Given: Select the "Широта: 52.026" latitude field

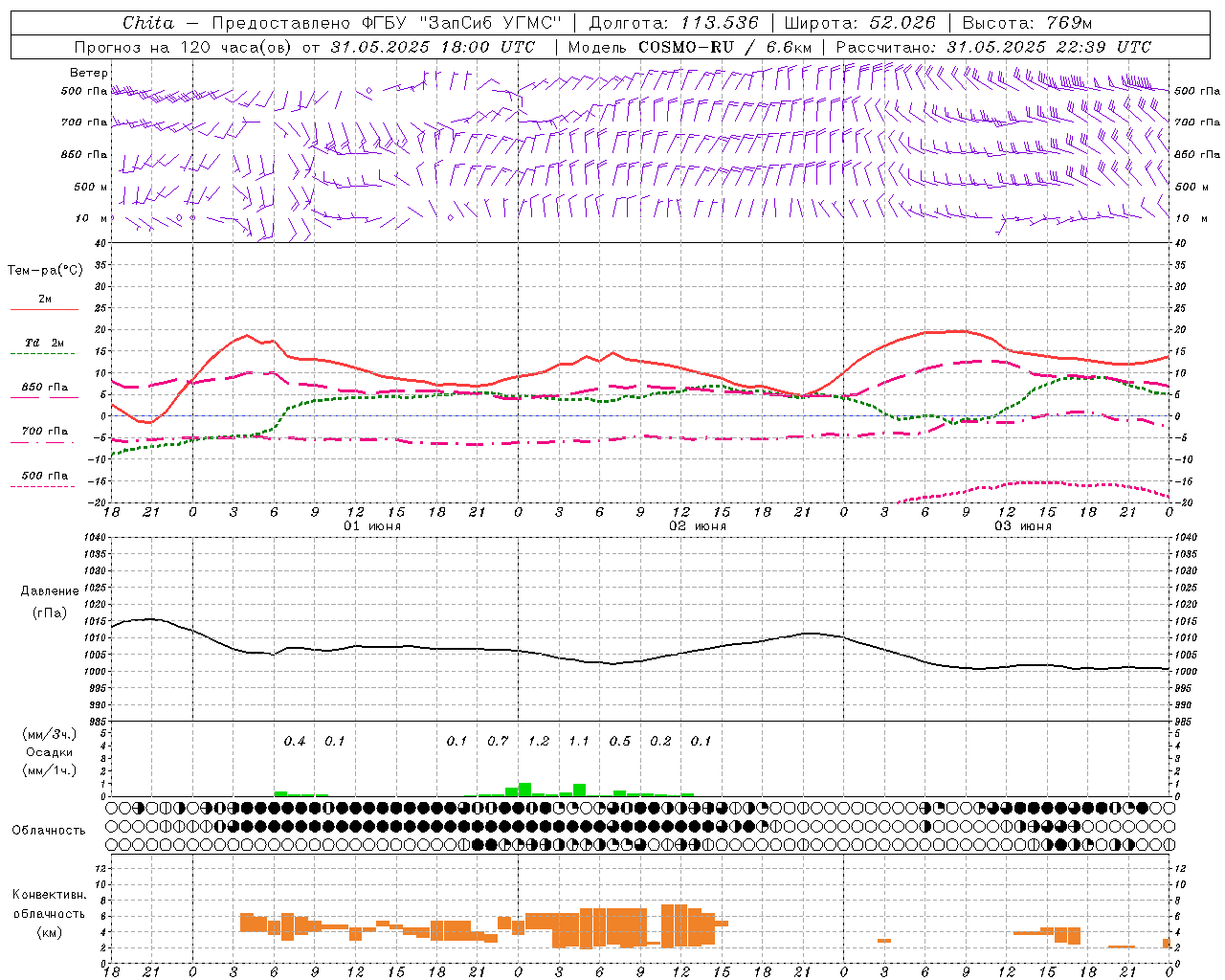Looking at the screenshot, I should coord(859,23).
